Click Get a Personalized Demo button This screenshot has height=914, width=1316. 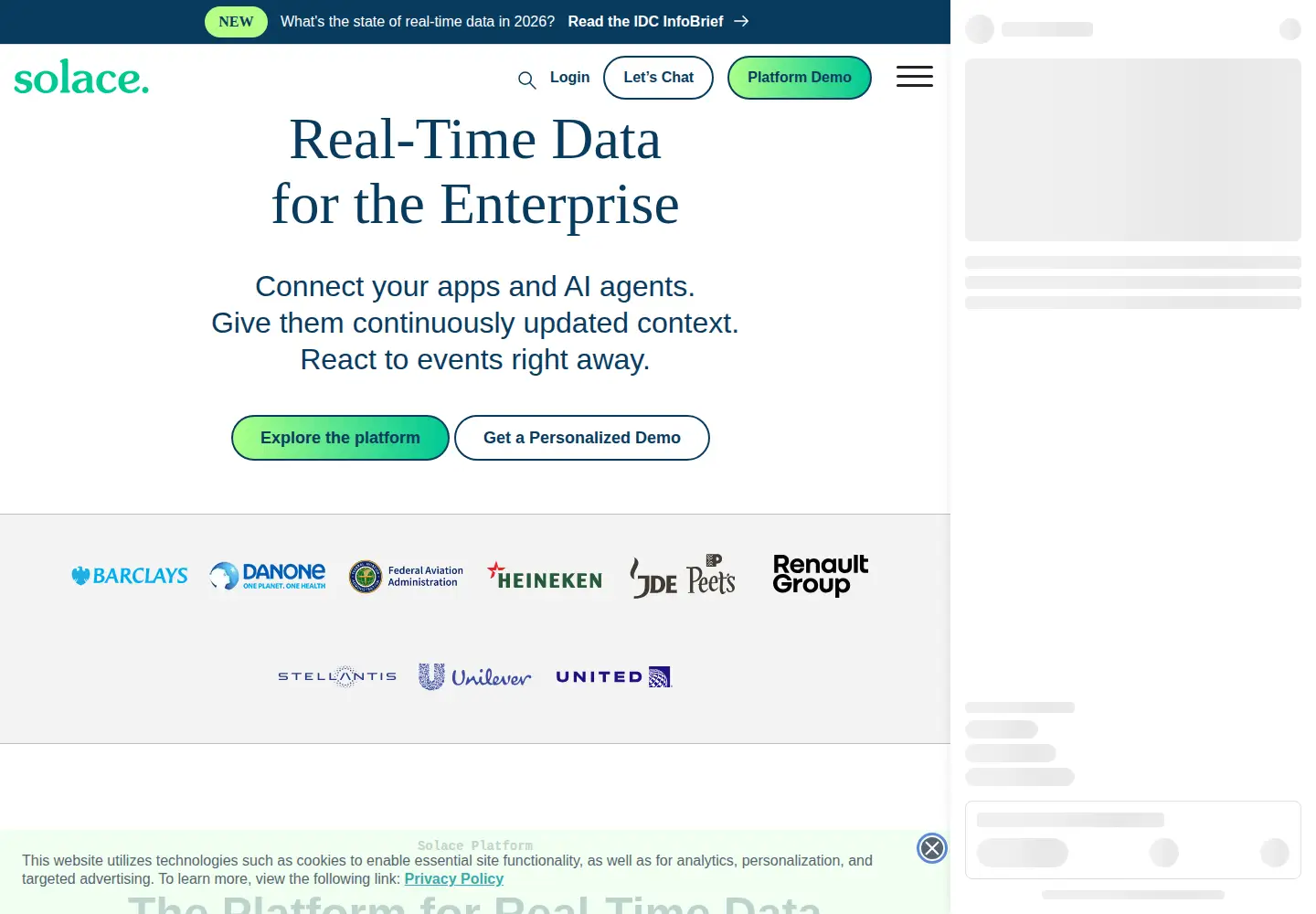click(582, 438)
